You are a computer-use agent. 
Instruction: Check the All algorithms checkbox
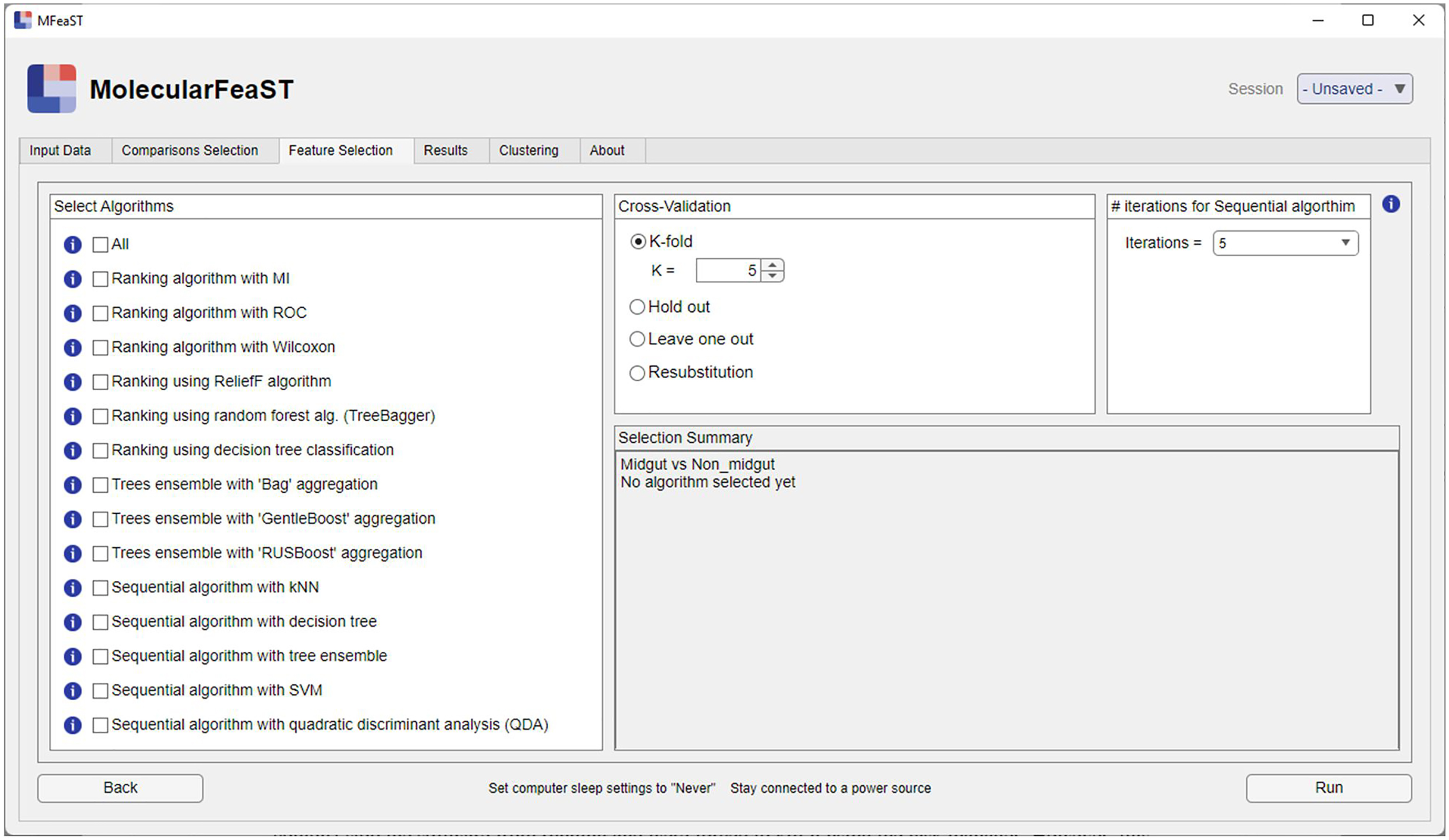point(101,245)
